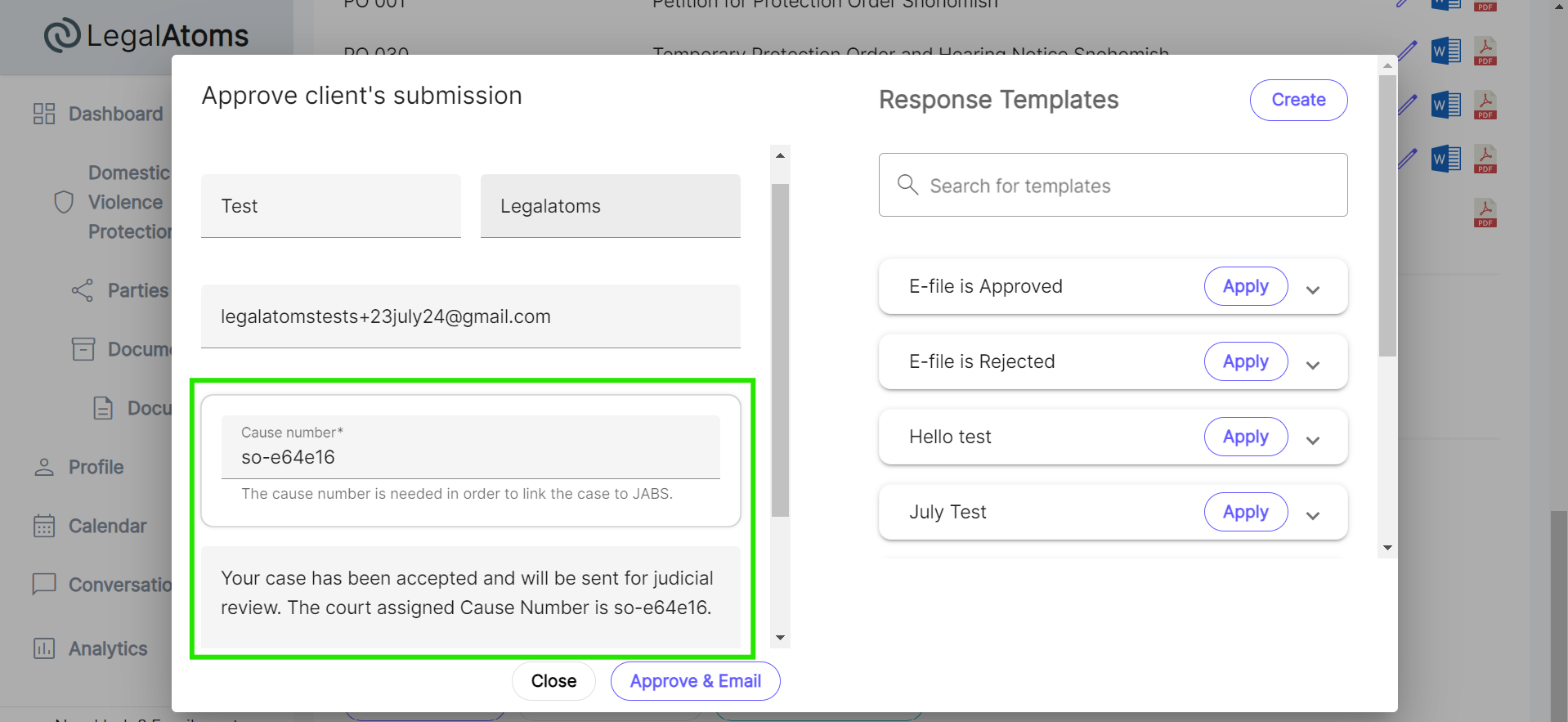
Task: Click the Create template button
Action: point(1298,100)
